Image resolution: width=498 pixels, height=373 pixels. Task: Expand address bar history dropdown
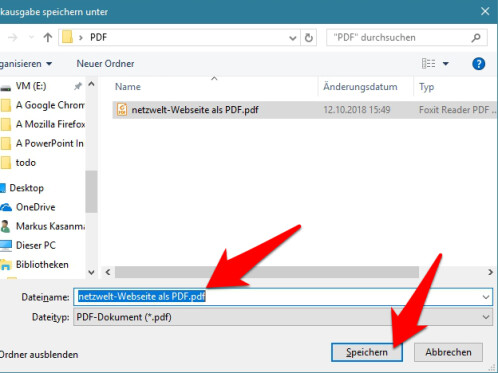pos(293,38)
